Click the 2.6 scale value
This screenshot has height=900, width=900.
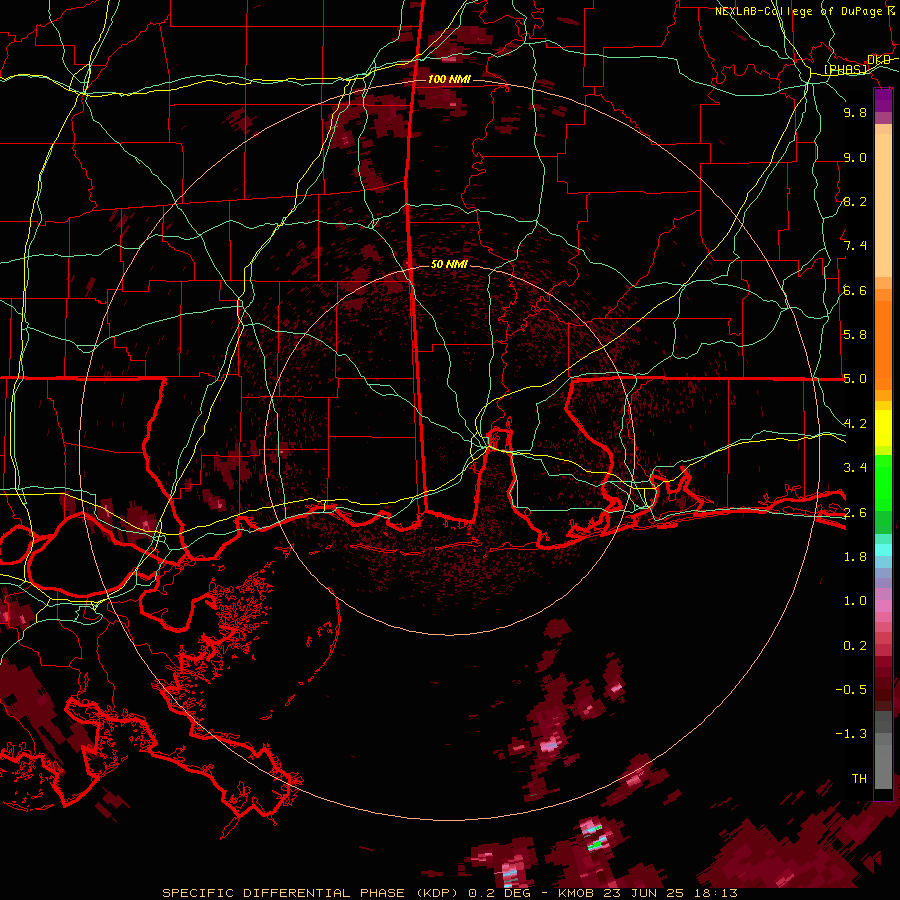(x=855, y=513)
